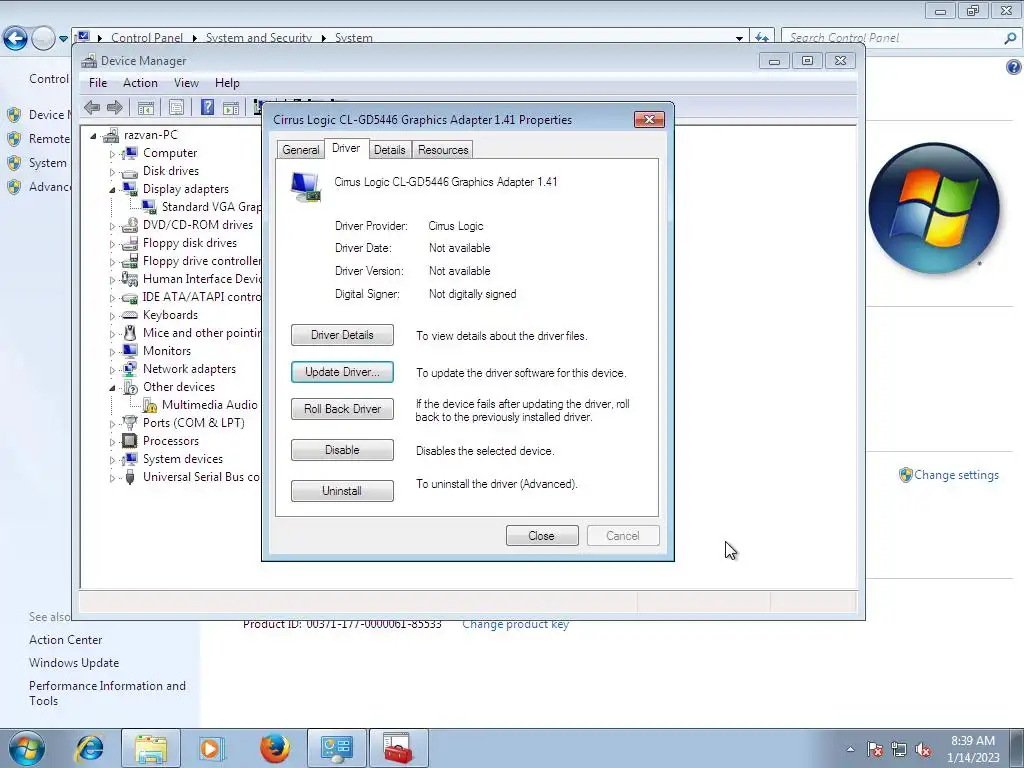This screenshot has width=1024, height=768.
Task: Click the Action Center flag tray icon
Action: coord(875,750)
